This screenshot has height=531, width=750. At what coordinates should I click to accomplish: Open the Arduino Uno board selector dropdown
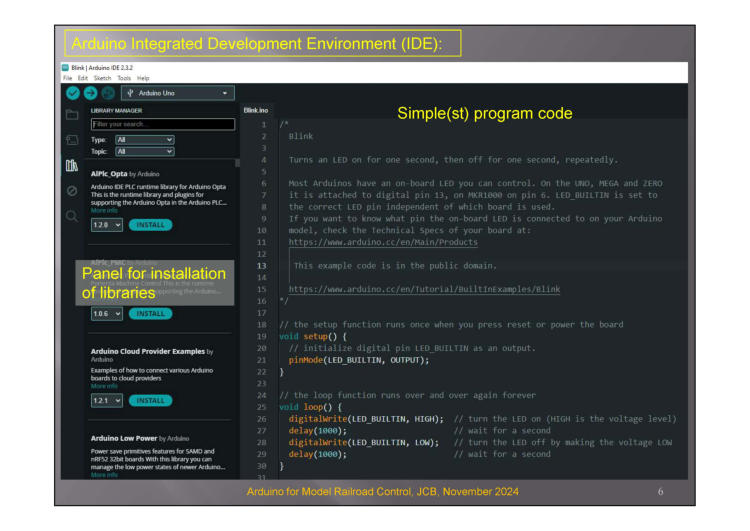pyautogui.click(x=178, y=93)
